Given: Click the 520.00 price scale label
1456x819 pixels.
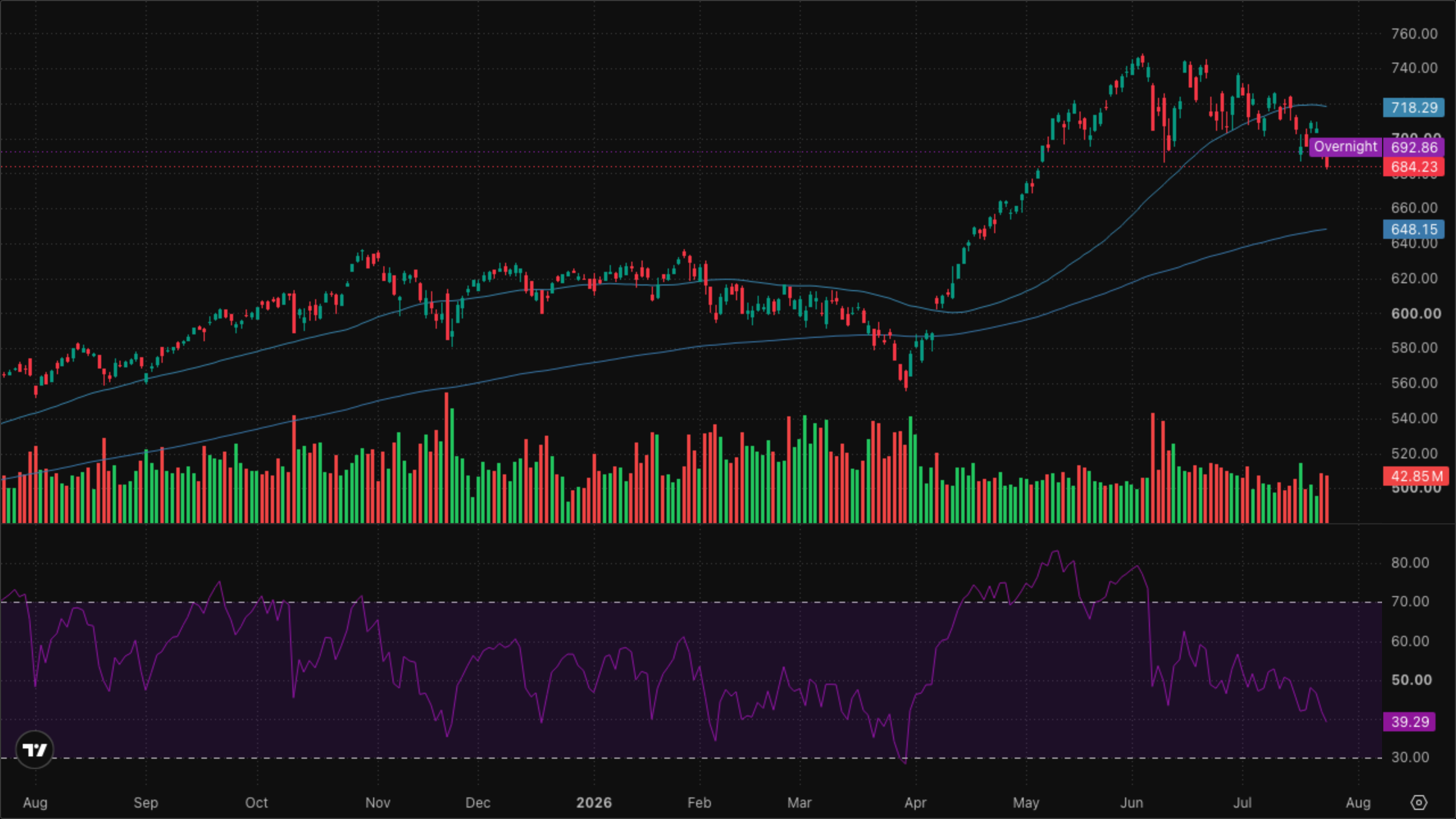Looking at the screenshot, I should tap(1414, 454).
